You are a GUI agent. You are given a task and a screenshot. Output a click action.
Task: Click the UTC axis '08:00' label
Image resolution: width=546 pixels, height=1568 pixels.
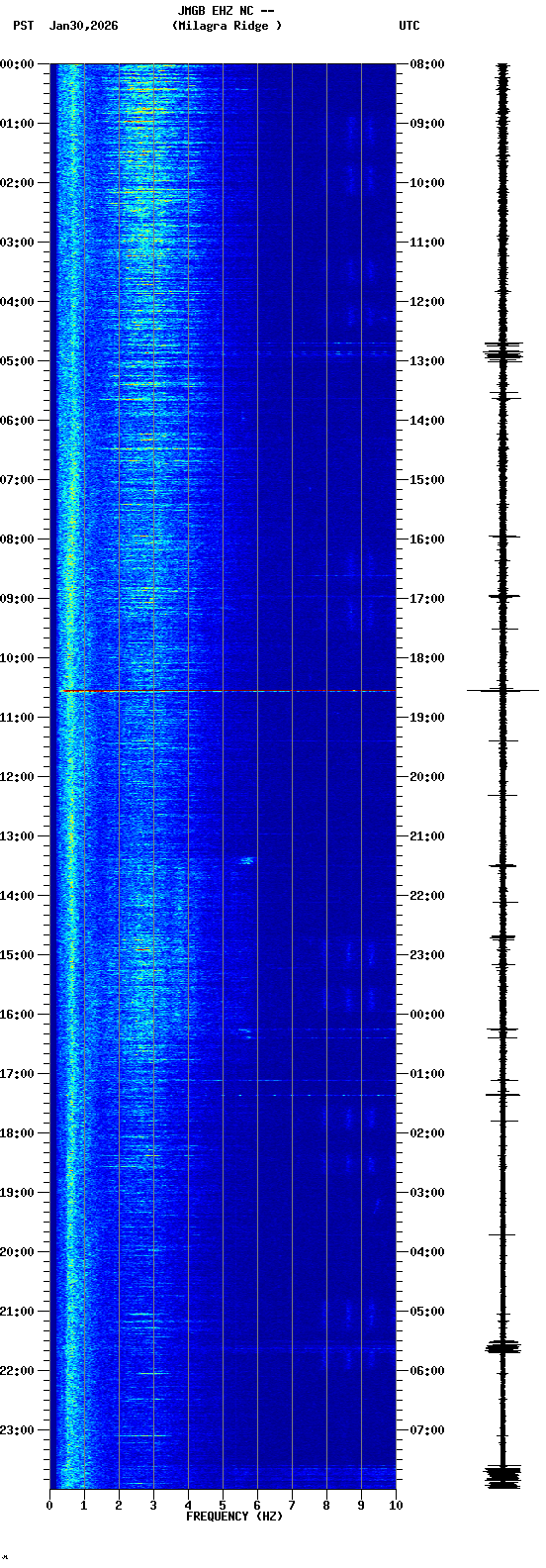pos(427,64)
